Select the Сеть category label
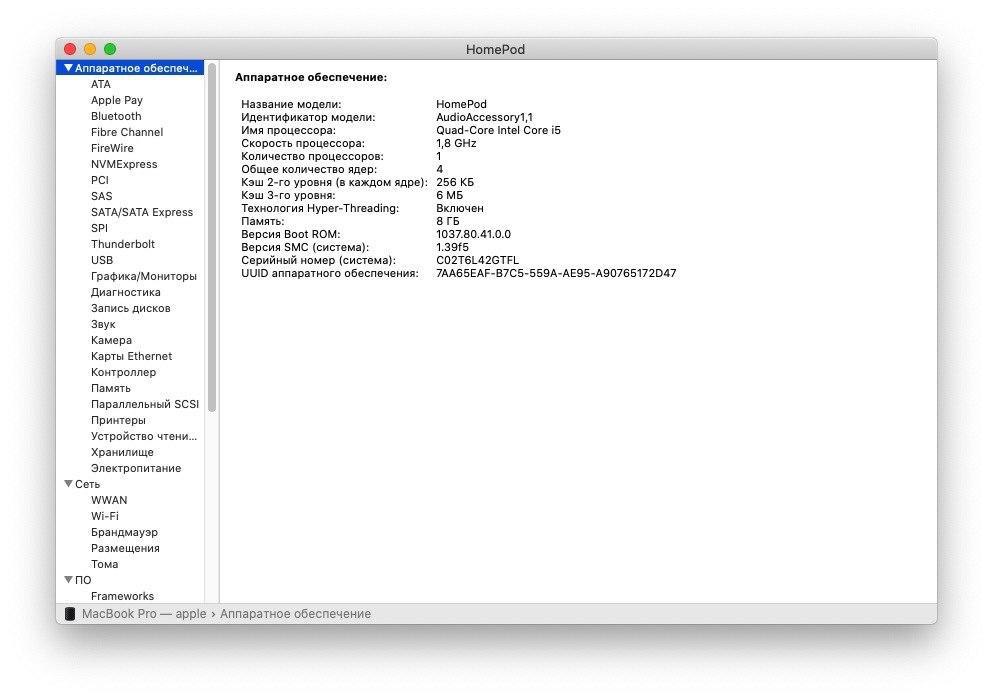The height and width of the screenshot is (698, 993). coord(87,484)
